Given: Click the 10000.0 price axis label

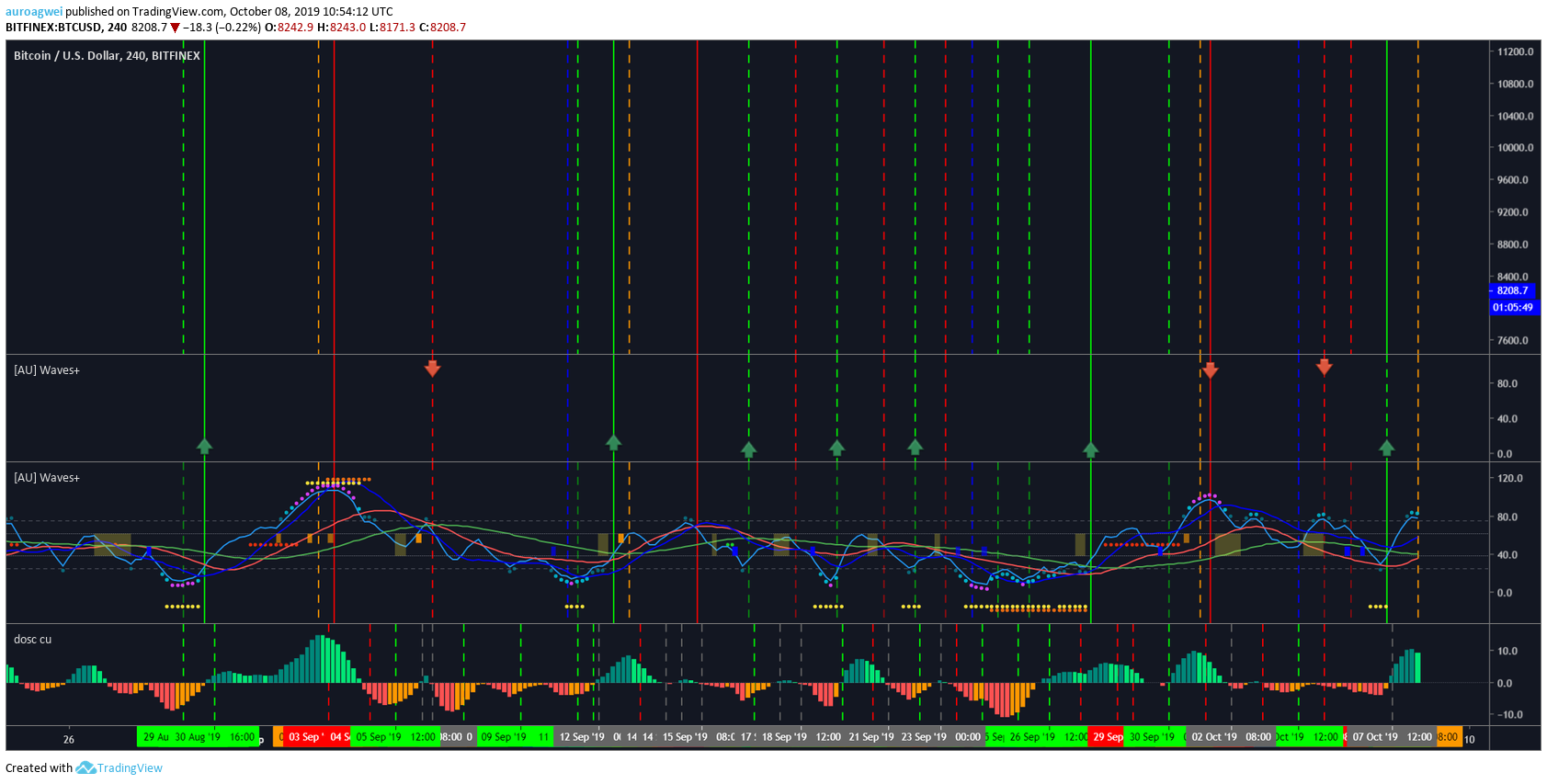Looking at the screenshot, I should 1516,148.
